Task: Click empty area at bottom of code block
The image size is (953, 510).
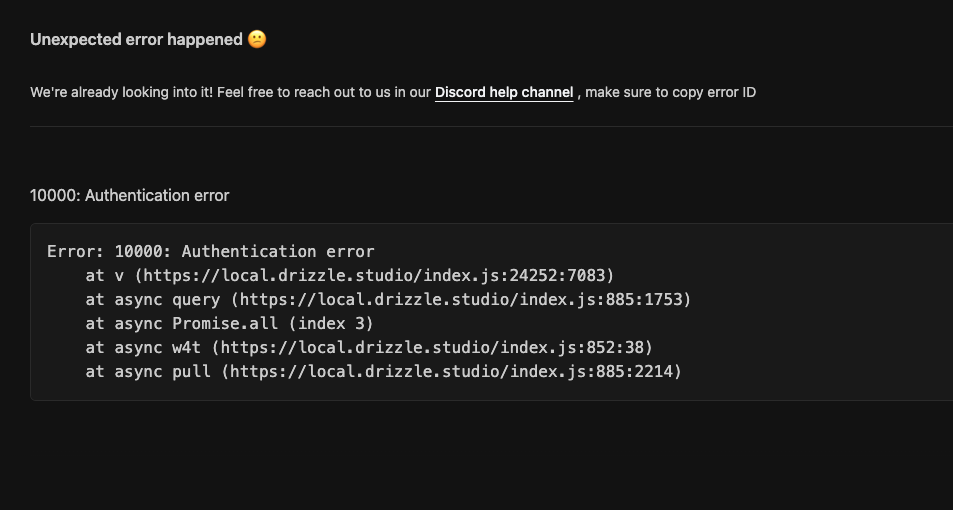Action: pyautogui.click(x=490, y=391)
